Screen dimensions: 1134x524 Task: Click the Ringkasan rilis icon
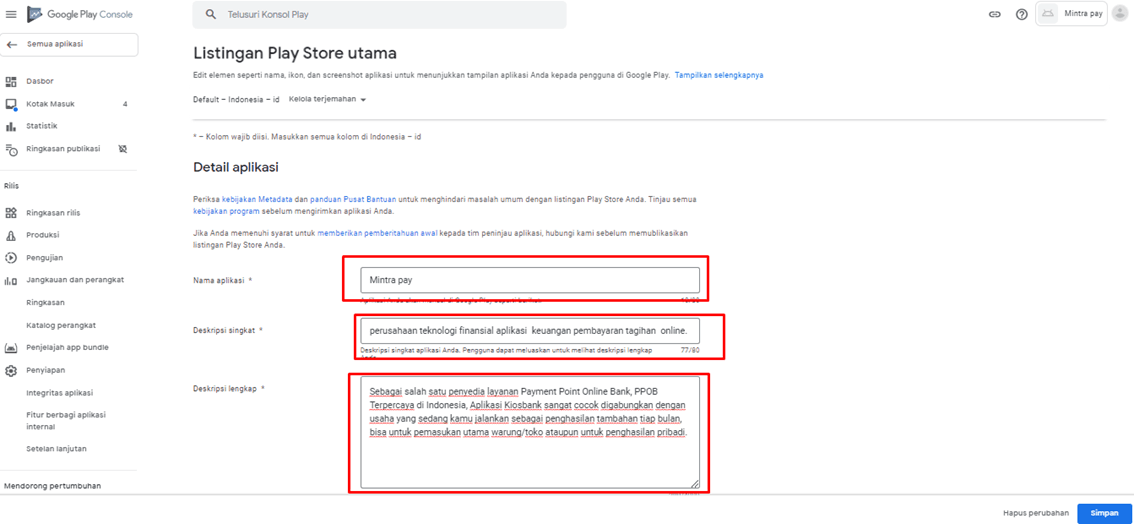pos(11,213)
